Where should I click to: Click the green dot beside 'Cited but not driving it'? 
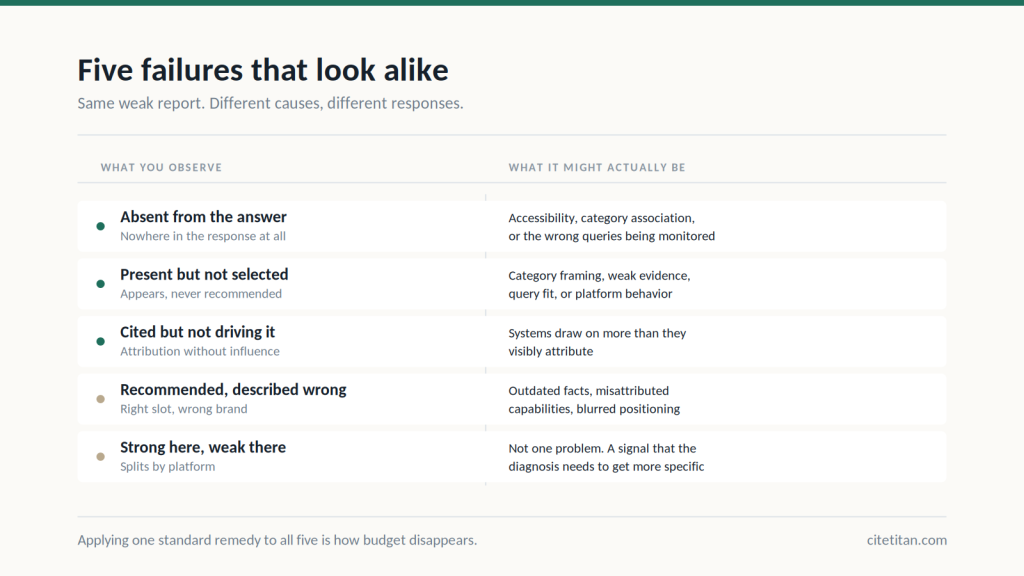[x=101, y=342]
